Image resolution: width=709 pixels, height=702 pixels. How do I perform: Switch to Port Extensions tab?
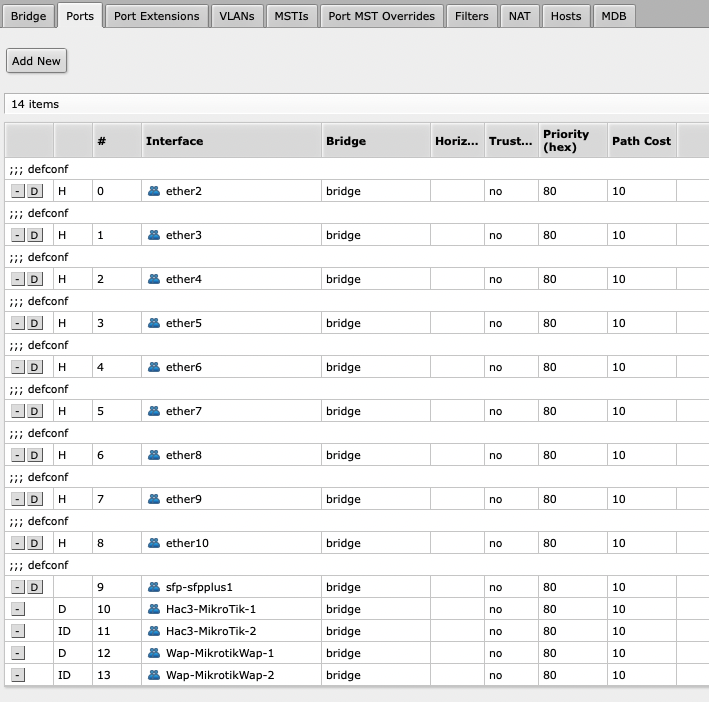click(156, 16)
